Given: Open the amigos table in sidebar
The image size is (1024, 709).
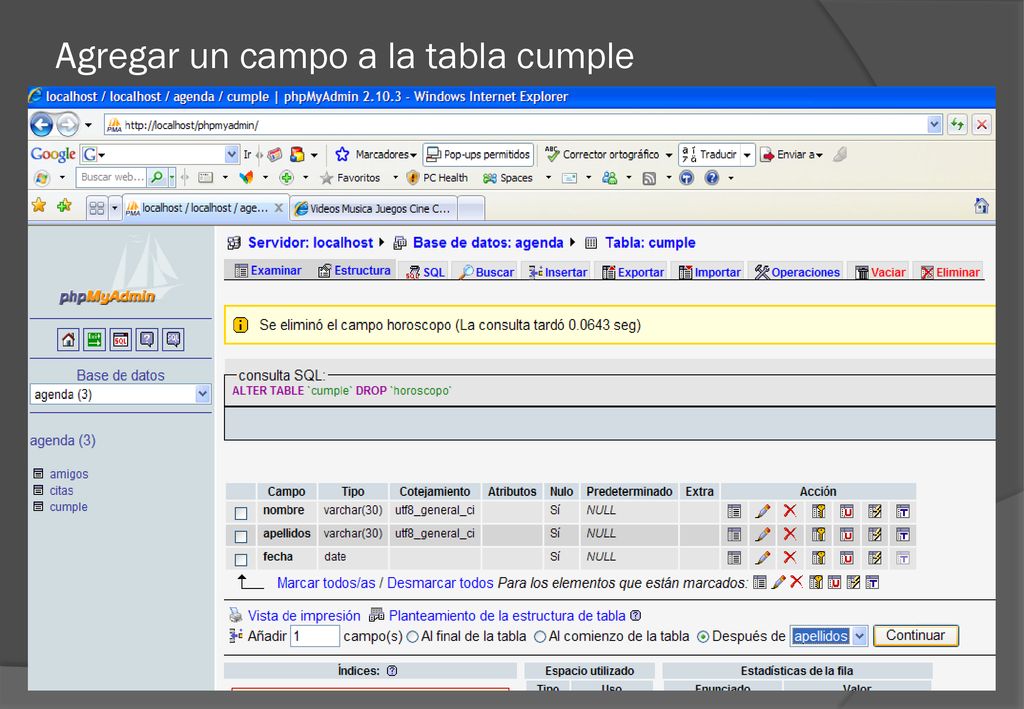Looking at the screenshot, I should click(x=69, y=474).
